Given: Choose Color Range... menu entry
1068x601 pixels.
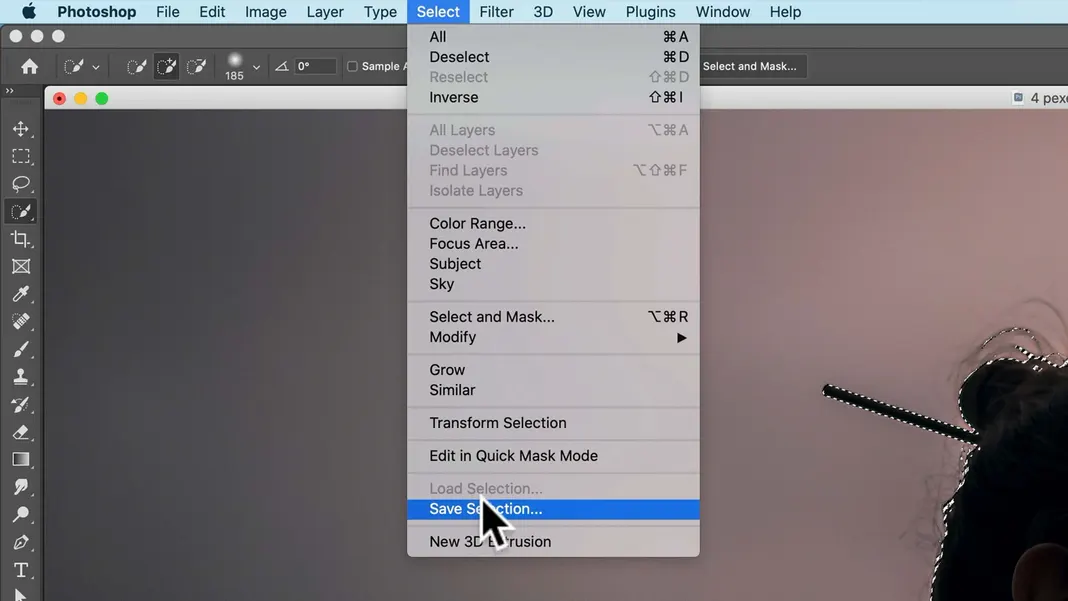Looking at the screenshot, I should tap(553, 224).
